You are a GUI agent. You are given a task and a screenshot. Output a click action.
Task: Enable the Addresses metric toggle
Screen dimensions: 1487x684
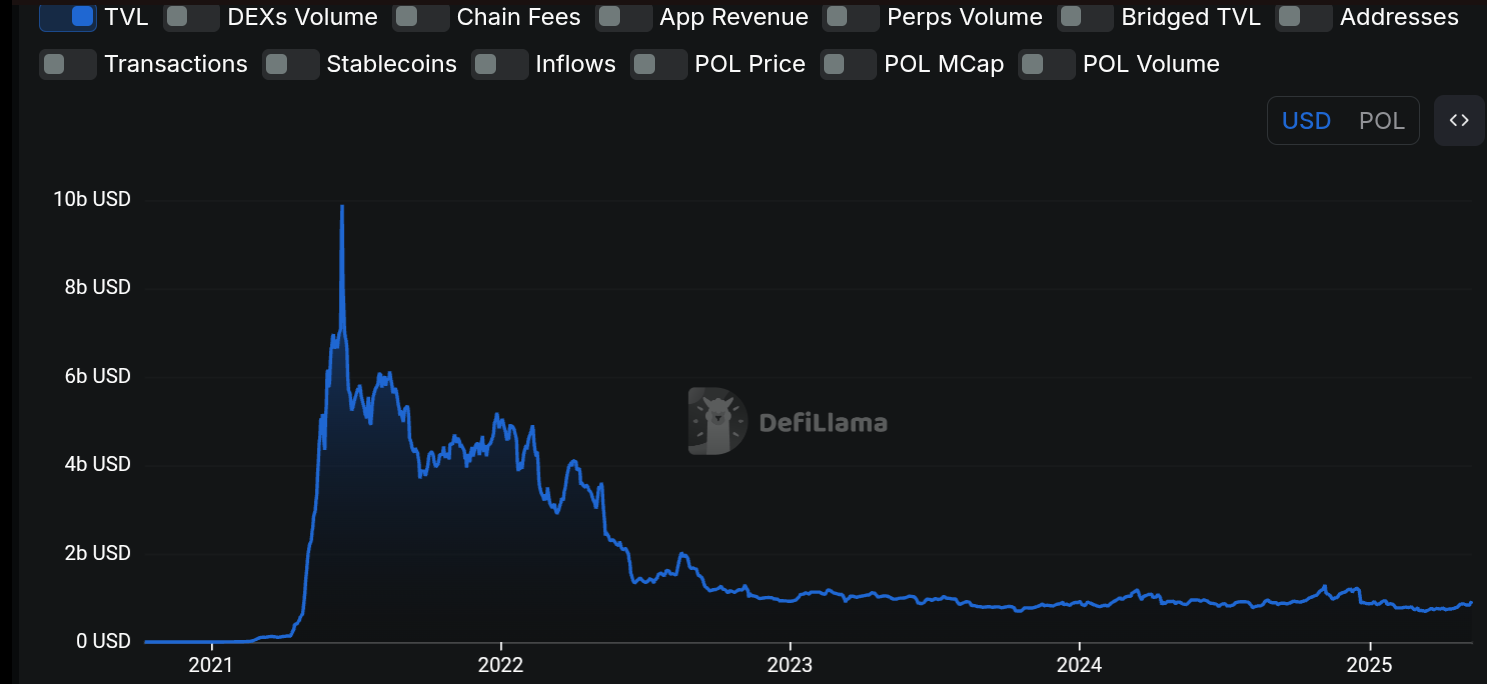point(1304,17)
